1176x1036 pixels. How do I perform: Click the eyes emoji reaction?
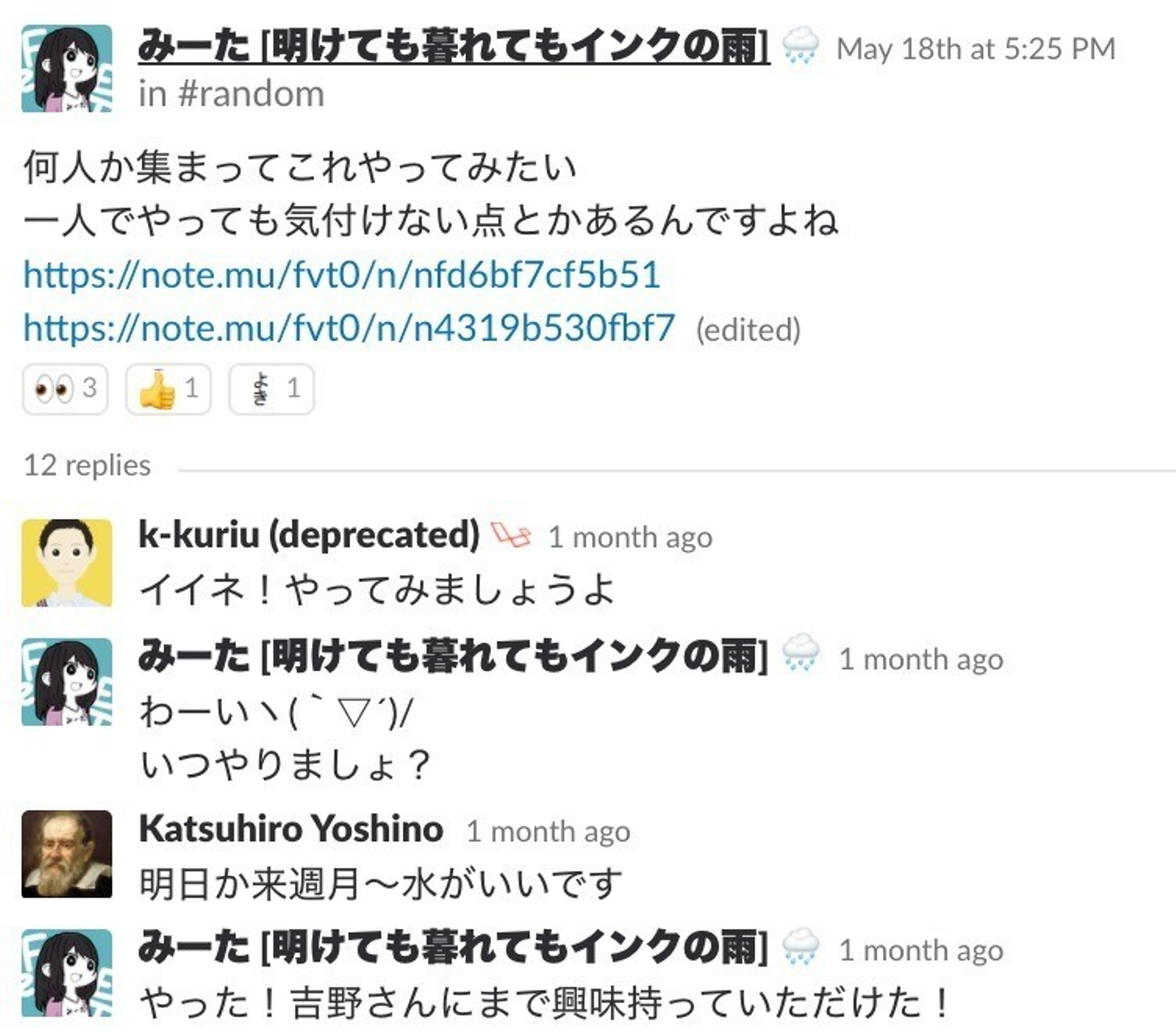pos(65,388)
